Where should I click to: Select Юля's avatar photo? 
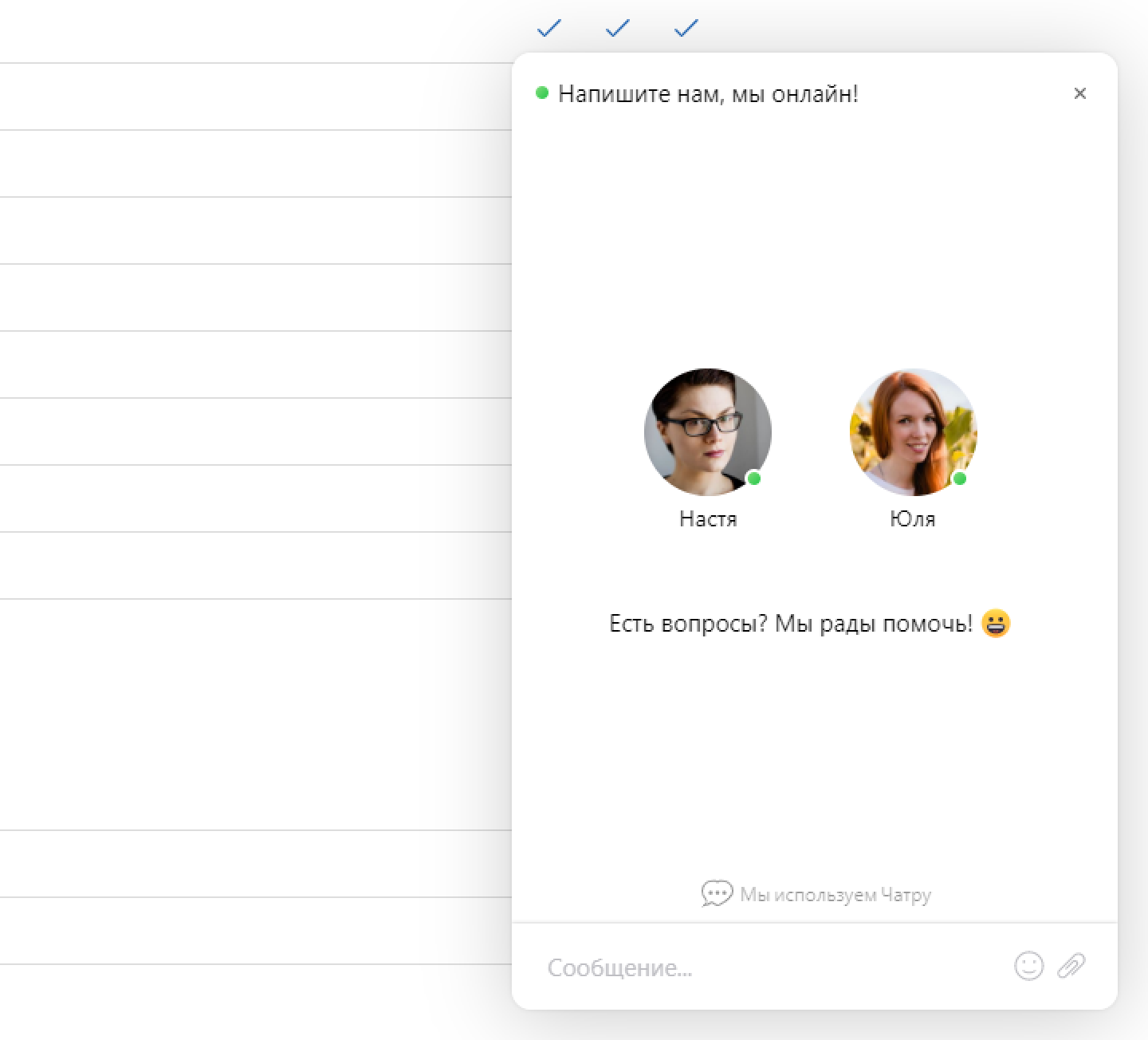914,431
